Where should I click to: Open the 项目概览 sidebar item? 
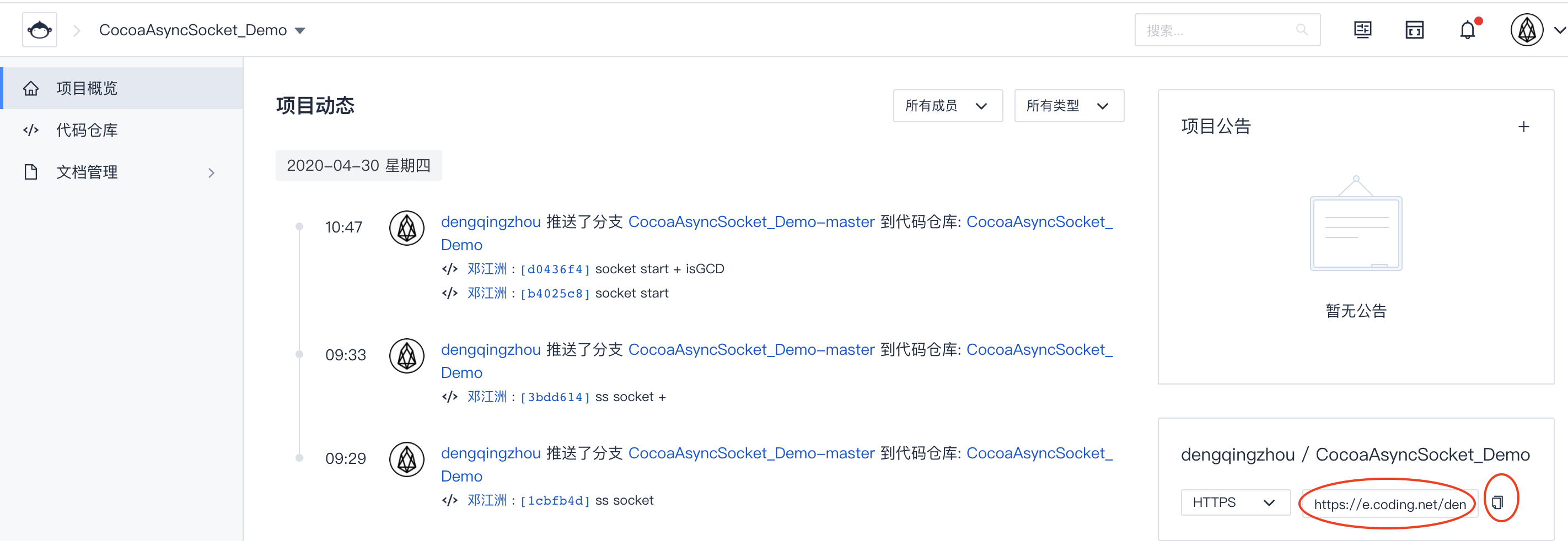pos(86,88)
